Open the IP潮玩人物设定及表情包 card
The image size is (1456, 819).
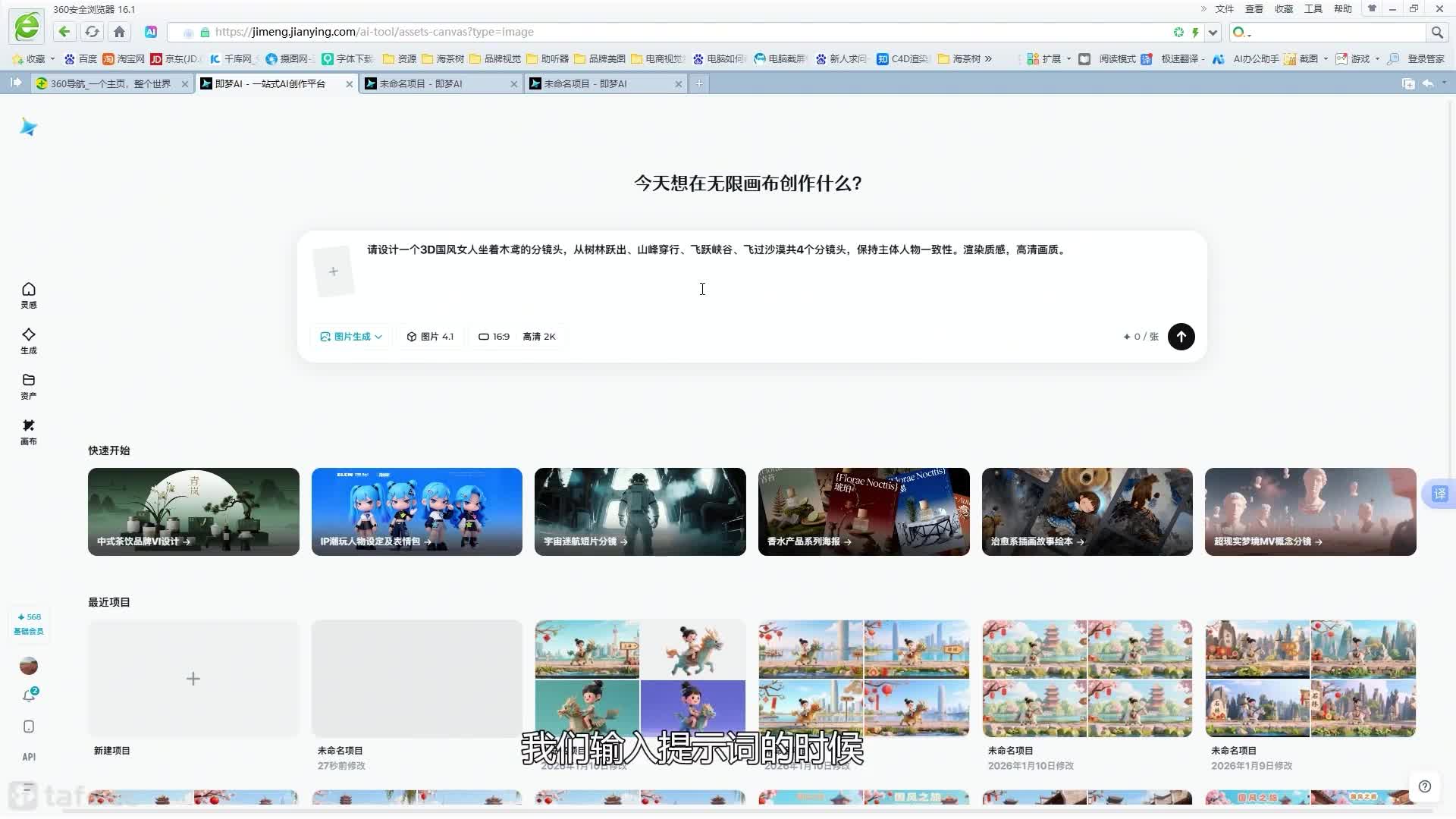click(x=416, y=512)
